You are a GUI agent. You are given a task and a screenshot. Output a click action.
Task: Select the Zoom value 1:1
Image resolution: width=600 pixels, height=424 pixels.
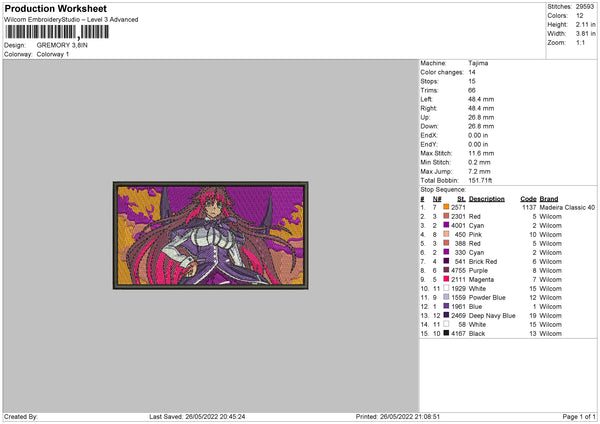coord(580,42)
